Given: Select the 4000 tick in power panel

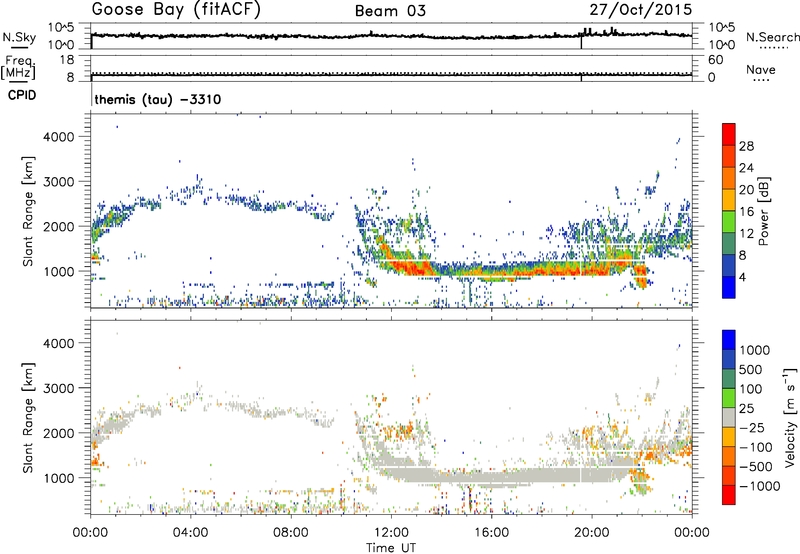Looking at the screenshot, I should pyautogui.click(x=59, y=137).
